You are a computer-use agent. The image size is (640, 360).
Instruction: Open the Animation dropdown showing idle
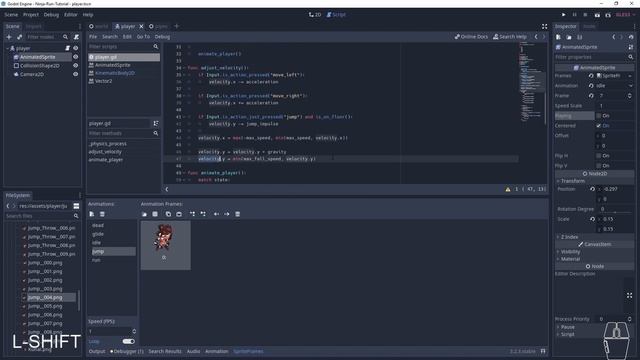coord(615,86)
